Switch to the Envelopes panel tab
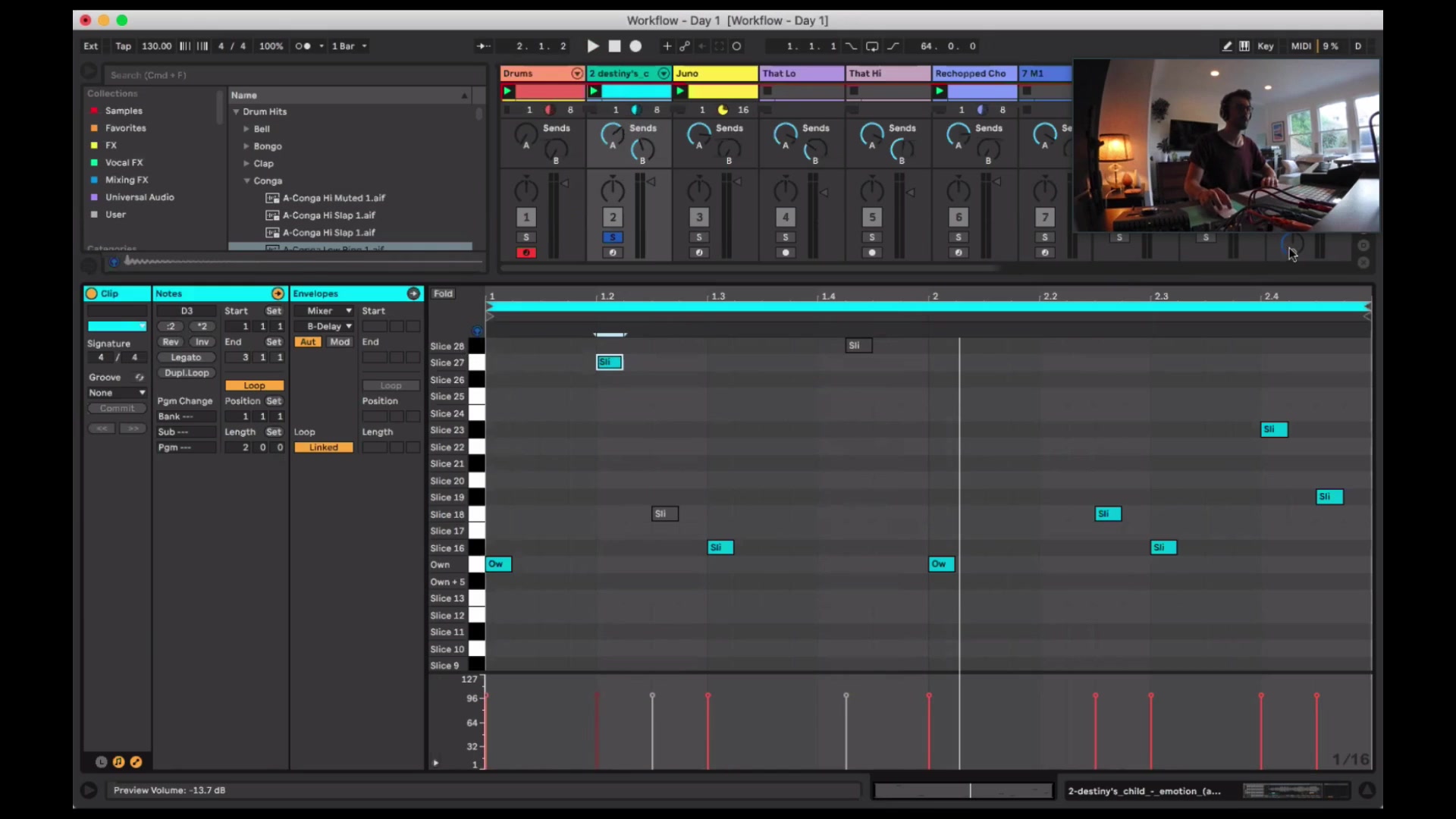 316,293
